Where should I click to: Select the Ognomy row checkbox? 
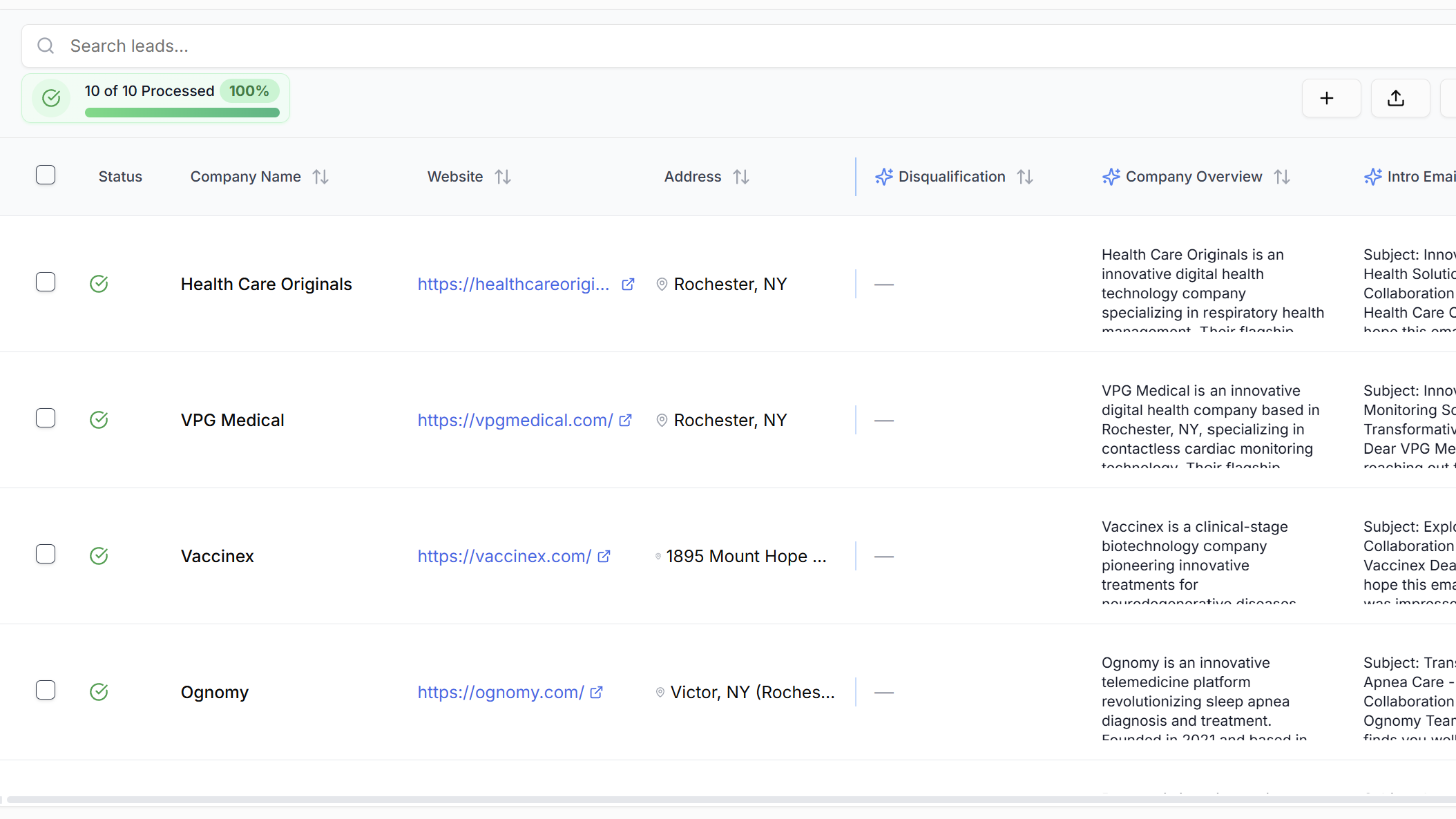point(46,690)
